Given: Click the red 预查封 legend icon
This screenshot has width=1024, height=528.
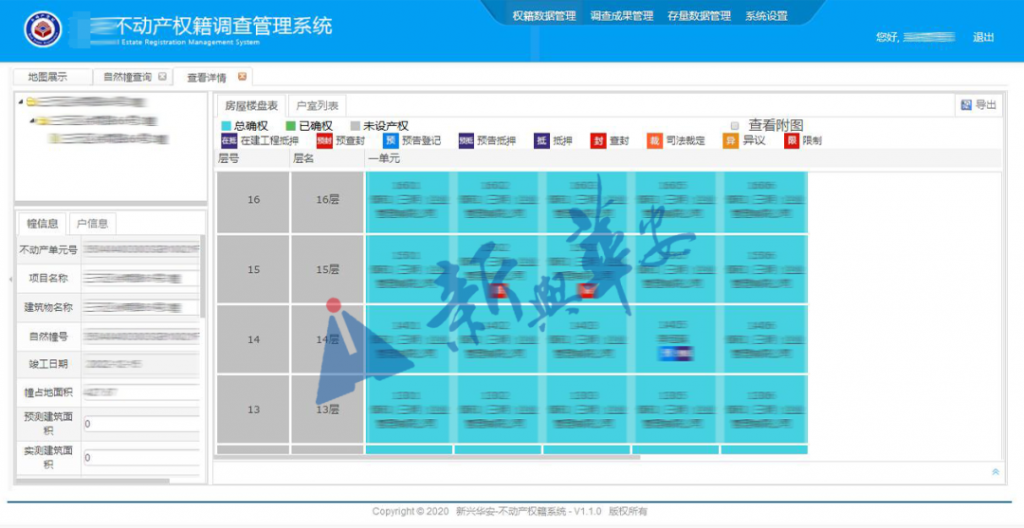Looking at the screenshot, I should tap(323, 141).
